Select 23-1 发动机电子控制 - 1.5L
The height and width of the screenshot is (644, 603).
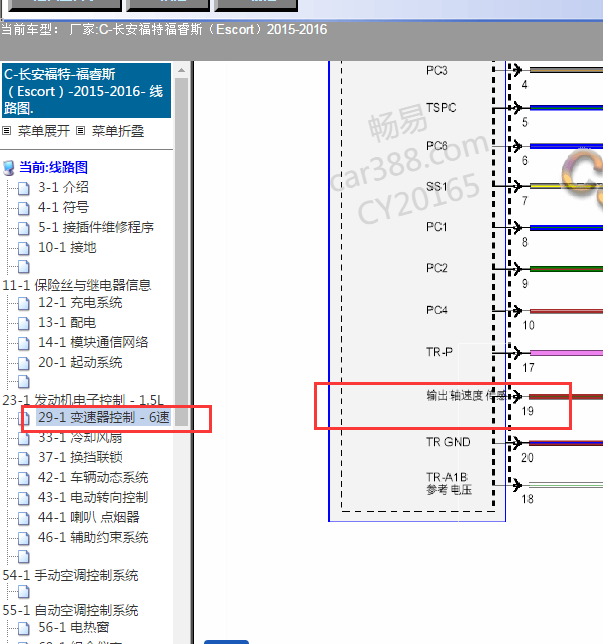click(x=83, y=400)
